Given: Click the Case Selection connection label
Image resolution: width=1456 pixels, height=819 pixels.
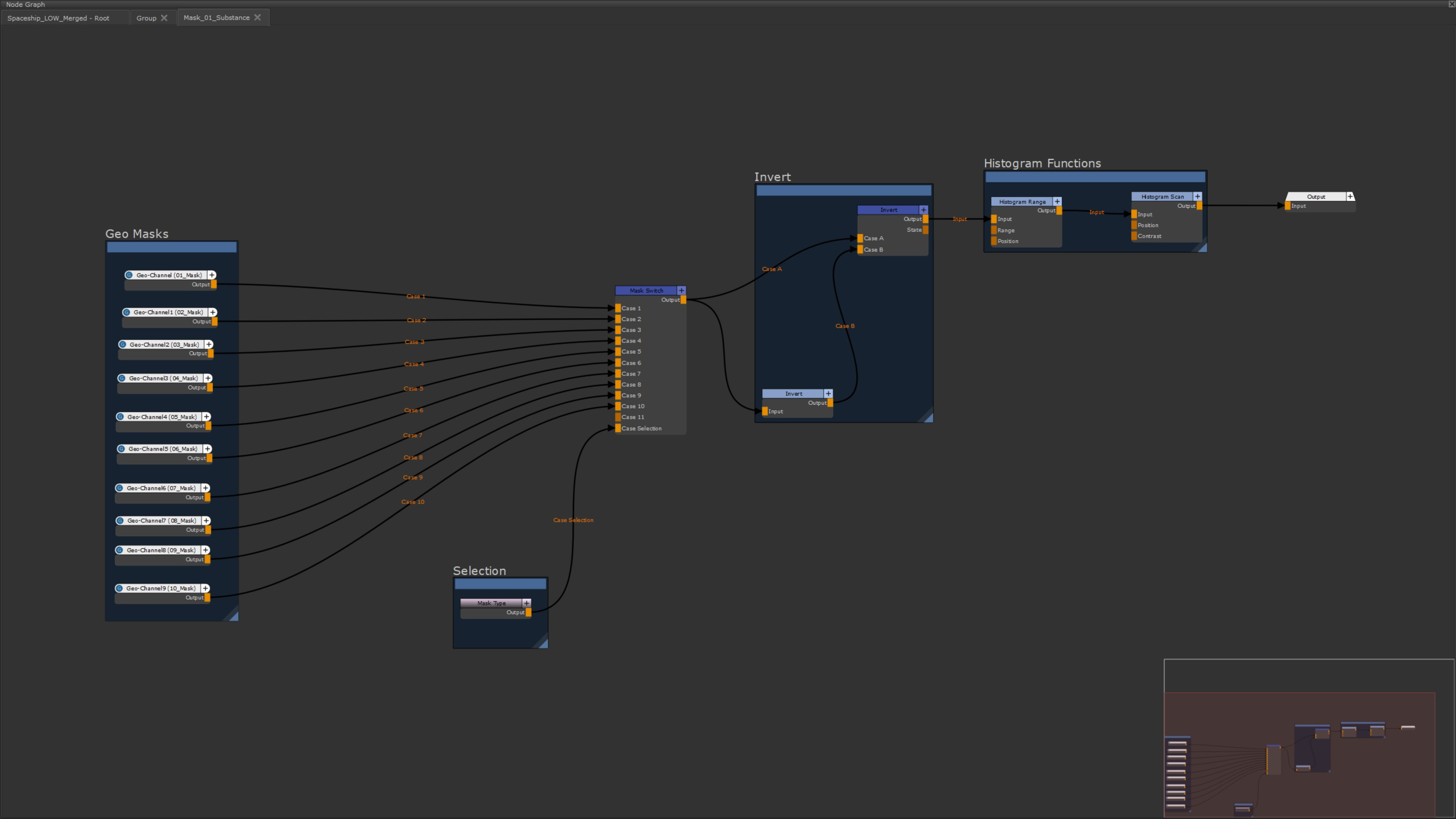Looking at the screenshot, I should pos(573,520).
